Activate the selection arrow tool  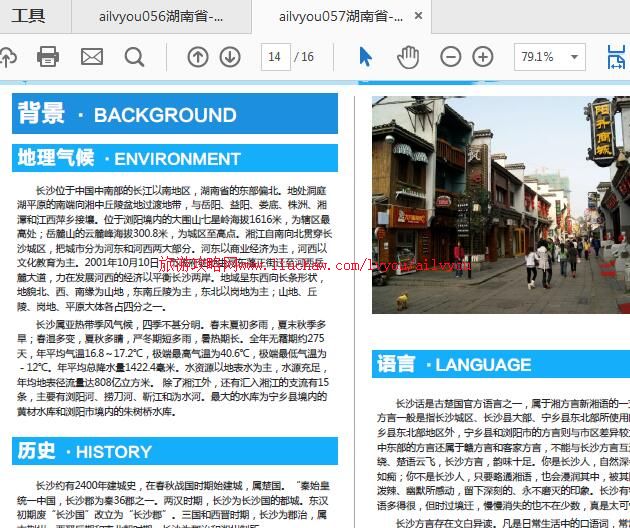(x=365, y=57)
